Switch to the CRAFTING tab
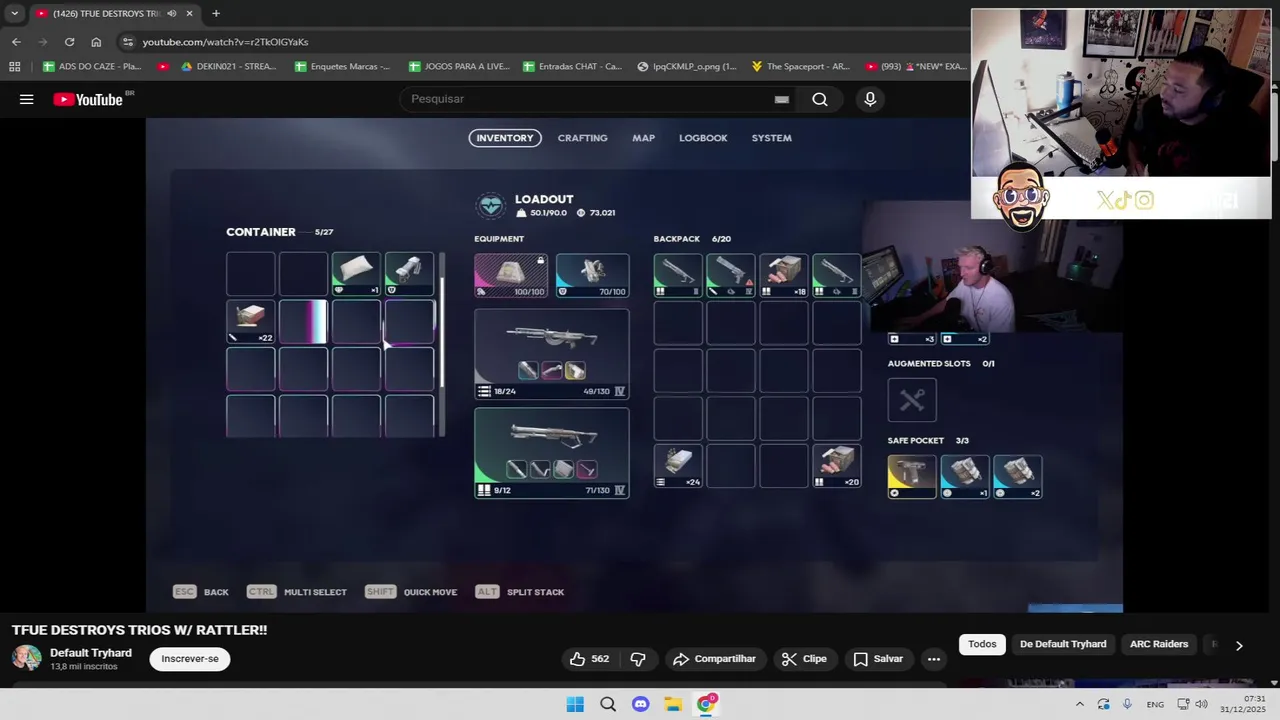The height and width of the screenshot is (720, 1280). point(583,138)
